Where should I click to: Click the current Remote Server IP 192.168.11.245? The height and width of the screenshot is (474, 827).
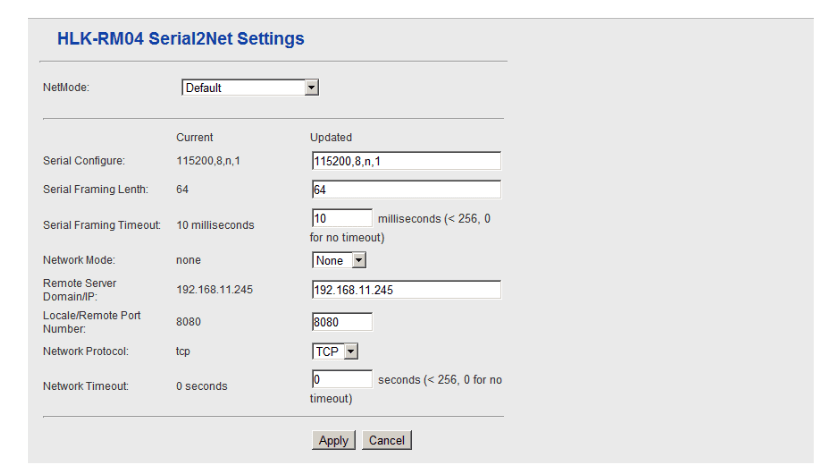point(215,289)
